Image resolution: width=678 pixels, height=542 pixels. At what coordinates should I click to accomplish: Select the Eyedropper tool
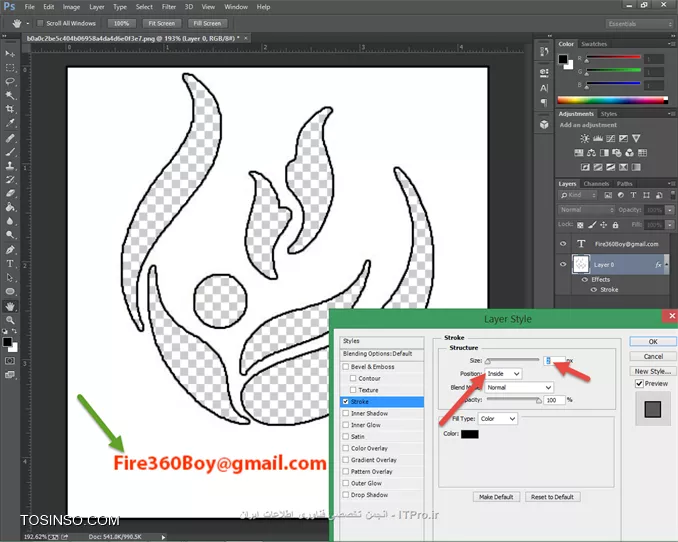(10, 123)
